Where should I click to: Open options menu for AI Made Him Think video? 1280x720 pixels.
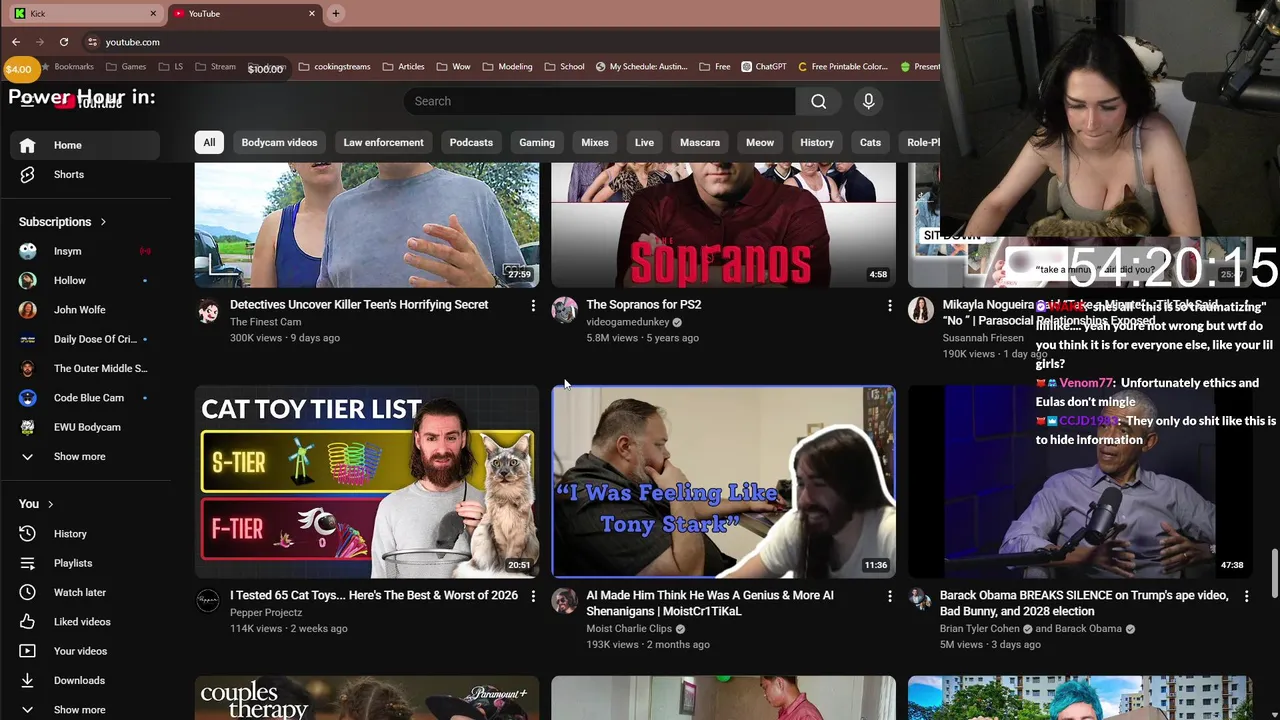[x=889, y=596]
